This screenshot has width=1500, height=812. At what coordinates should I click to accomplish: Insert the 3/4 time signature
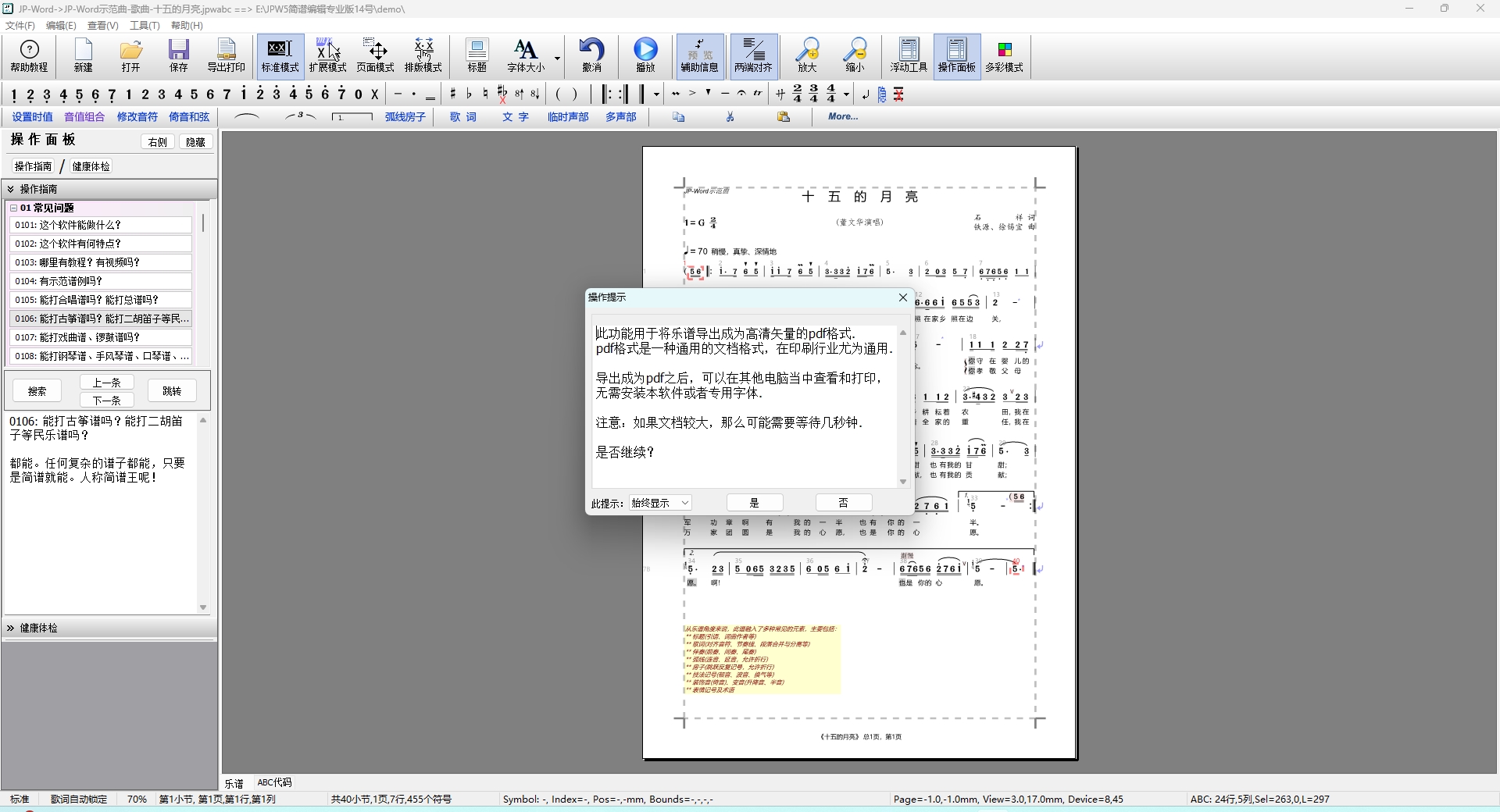pyautogui.click(x=814, y=94)
